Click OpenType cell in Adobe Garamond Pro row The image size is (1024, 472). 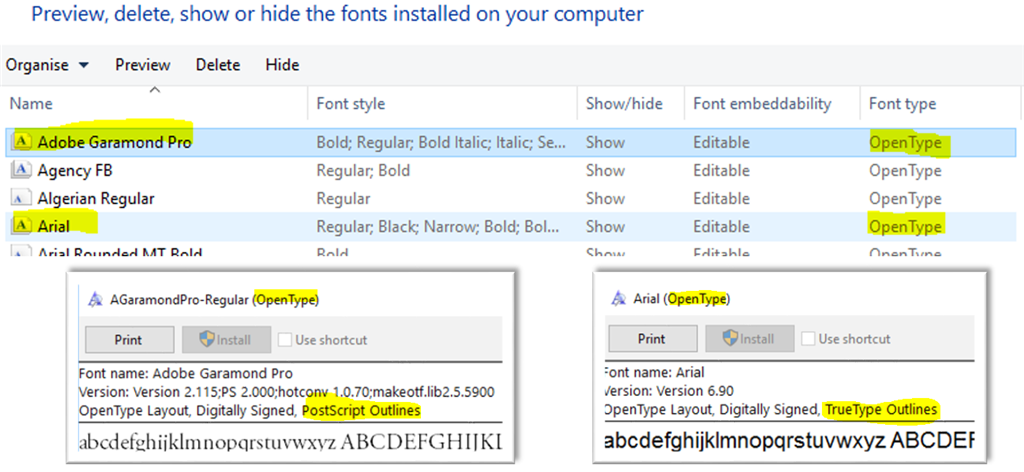point(905,142)
